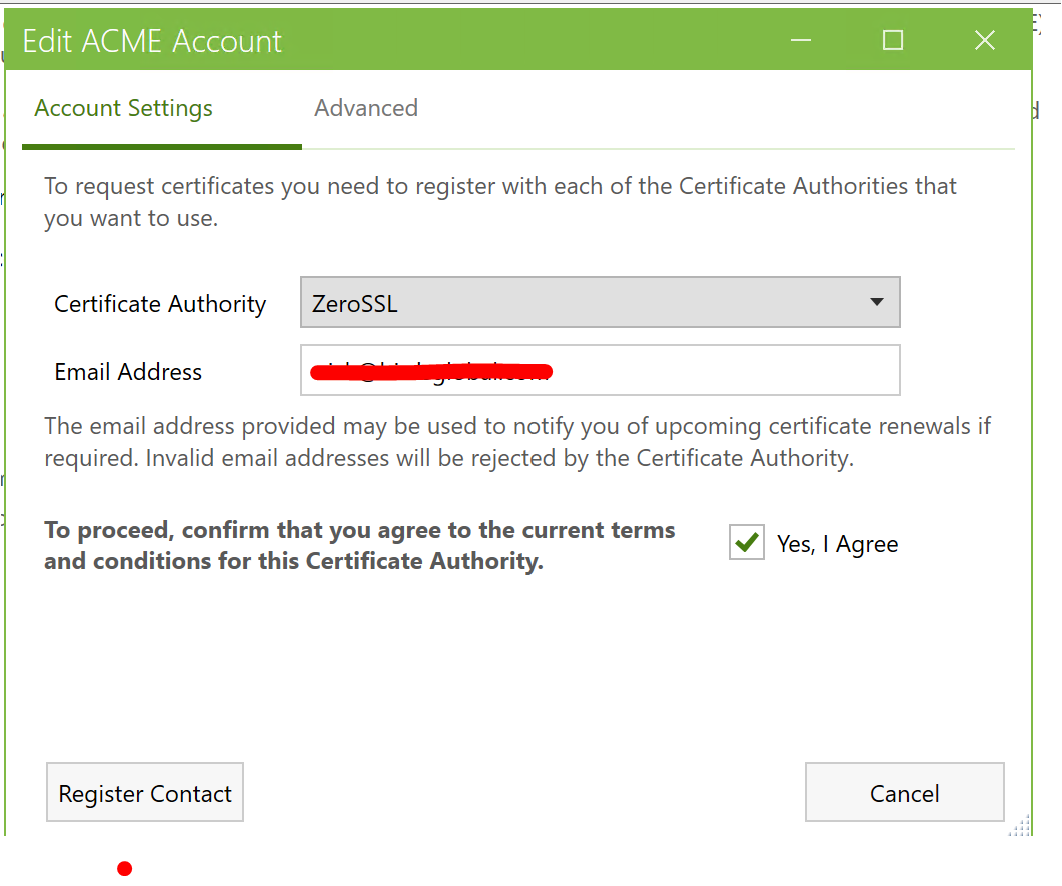Click the bold terms and conditions text
This screenshot has width=1062, height=886.
pyautogui.click(x=360, y=545)
